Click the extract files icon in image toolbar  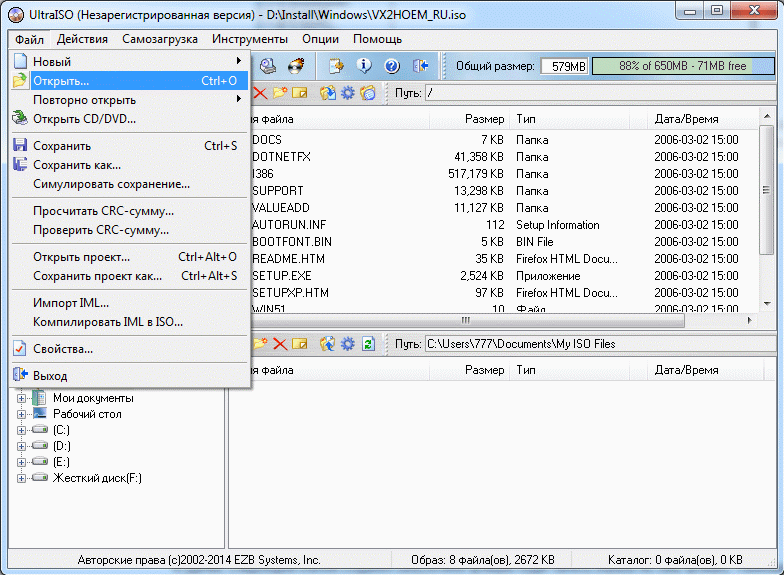pyautogui.click(x=328, y=92)
